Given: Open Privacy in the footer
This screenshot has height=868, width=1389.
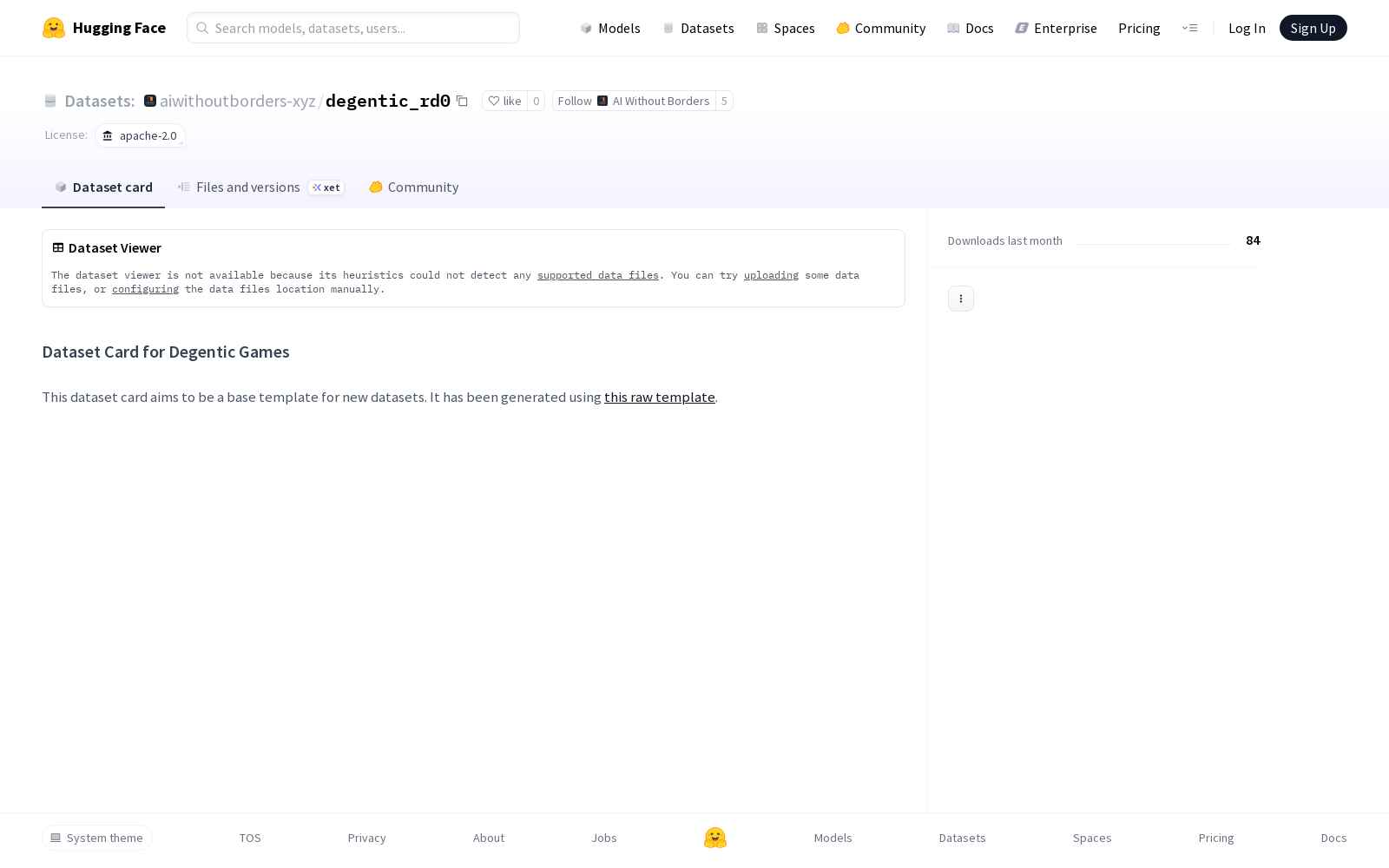Looking at the screenshot, I should click(366, 838).
